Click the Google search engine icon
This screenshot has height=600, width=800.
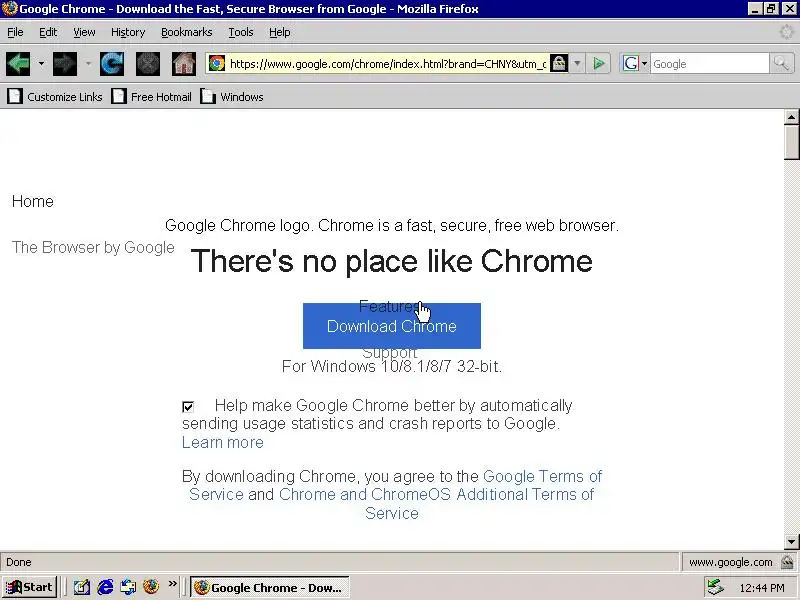coord(631,64)
